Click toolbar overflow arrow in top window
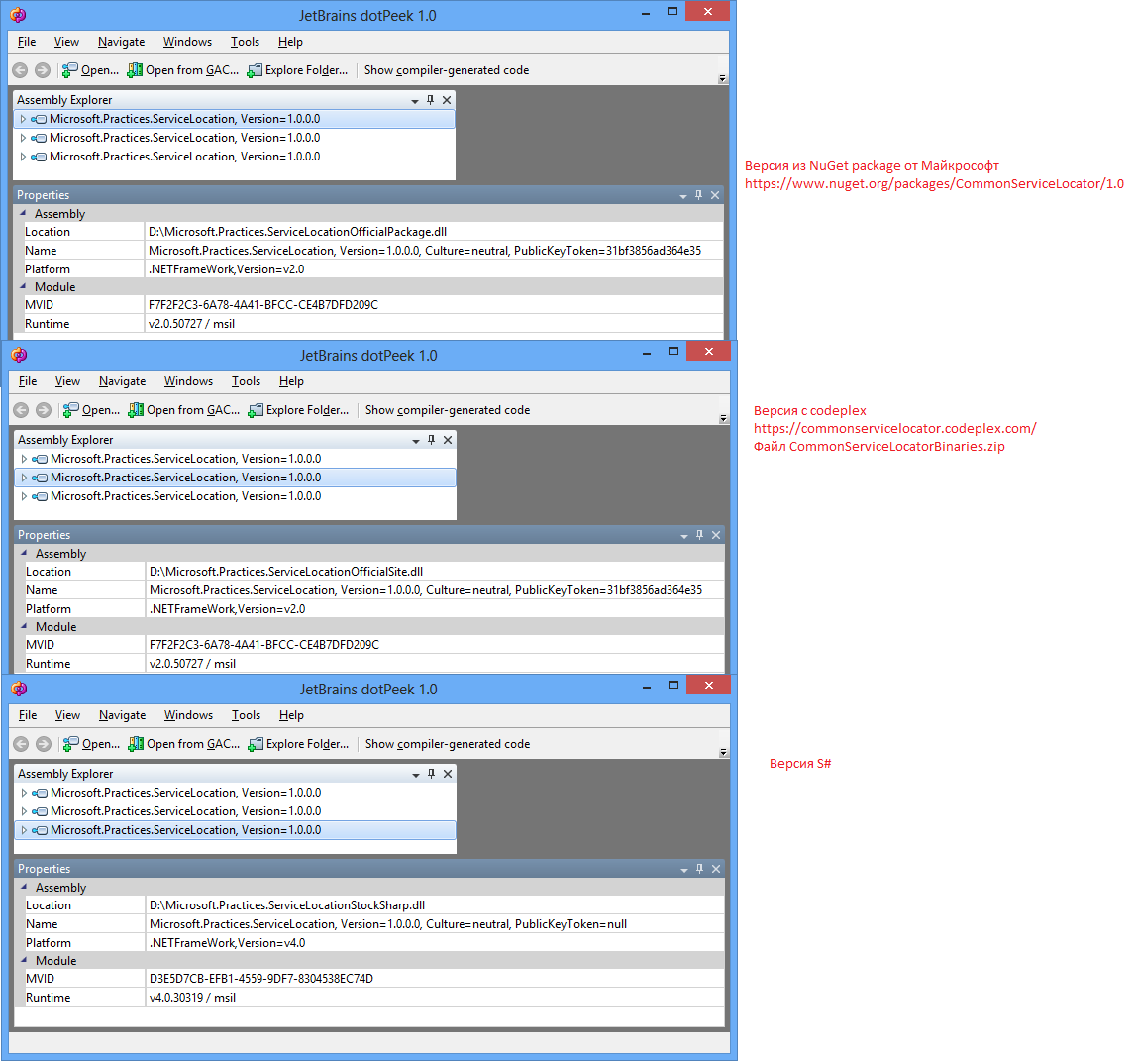 pyautogui.click(x=722, y=78)
